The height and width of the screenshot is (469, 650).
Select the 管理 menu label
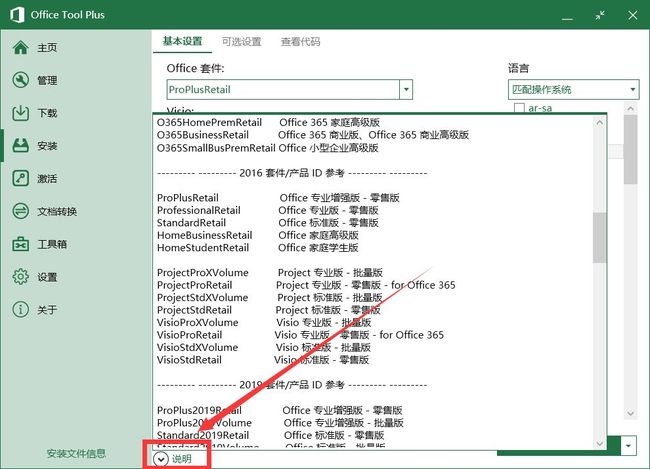click(x=47, y=80)
